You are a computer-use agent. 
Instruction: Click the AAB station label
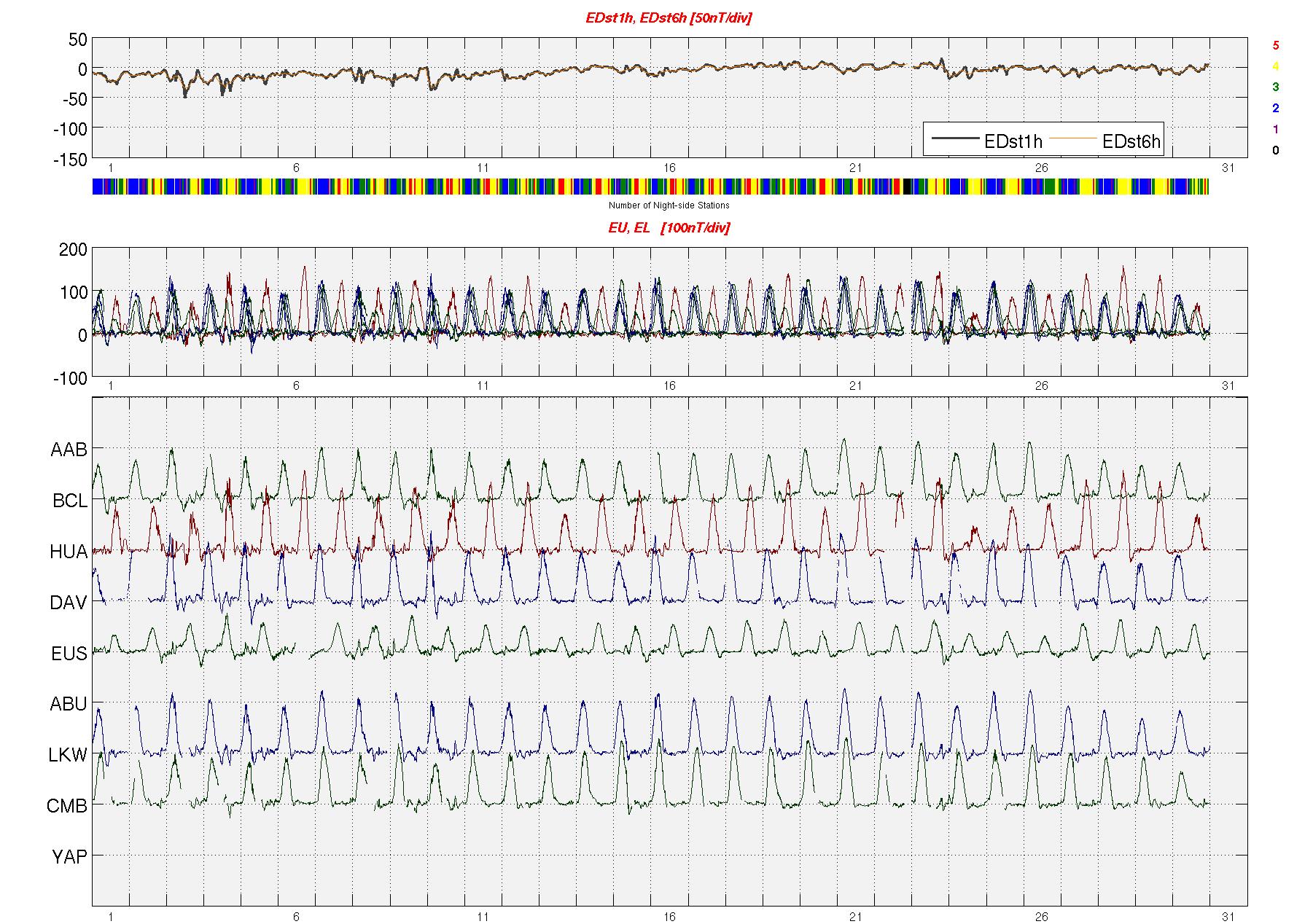coord(69,450)
